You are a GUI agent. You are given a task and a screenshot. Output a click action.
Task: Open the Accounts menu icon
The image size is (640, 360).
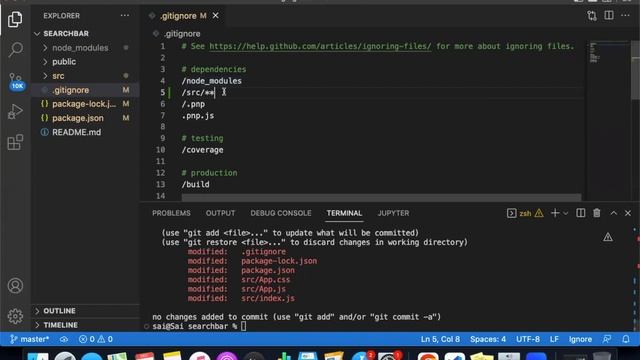[15, 286]
